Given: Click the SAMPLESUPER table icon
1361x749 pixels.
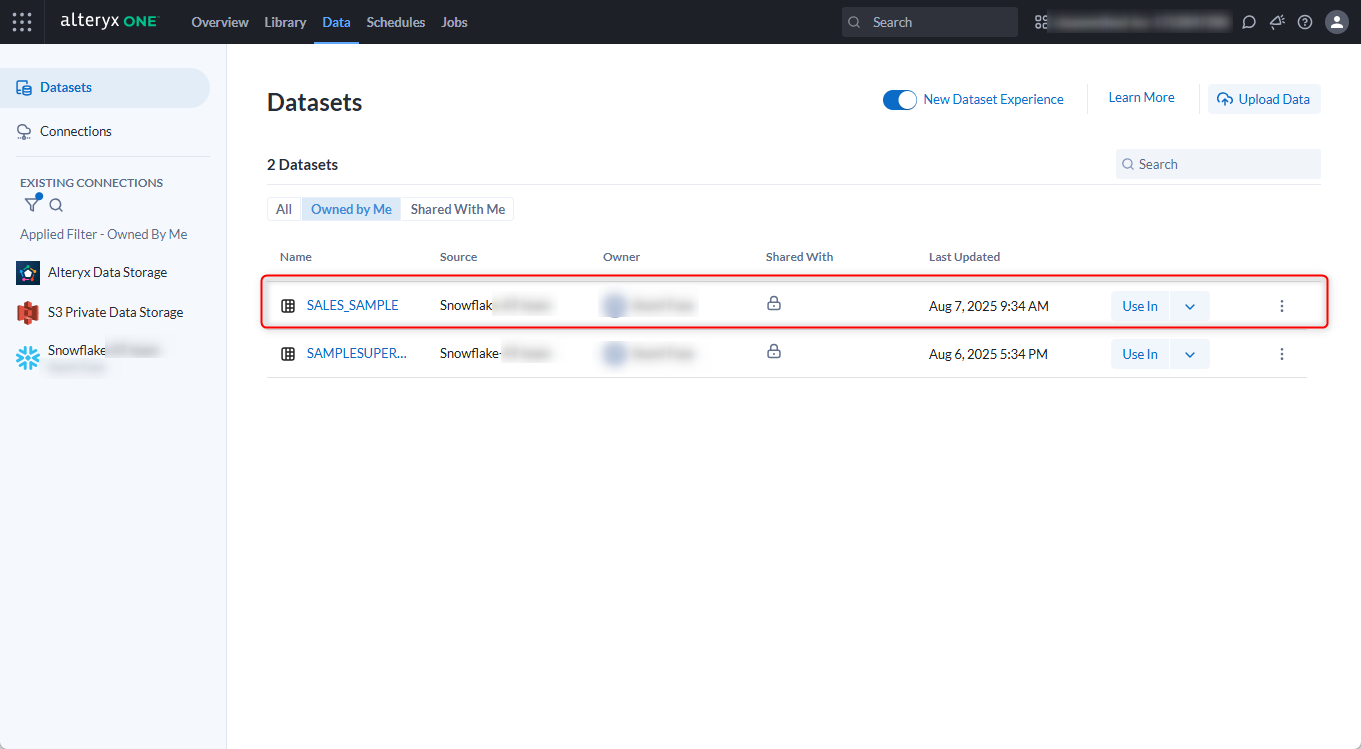Looking at the screenshot, I should 288,354.
